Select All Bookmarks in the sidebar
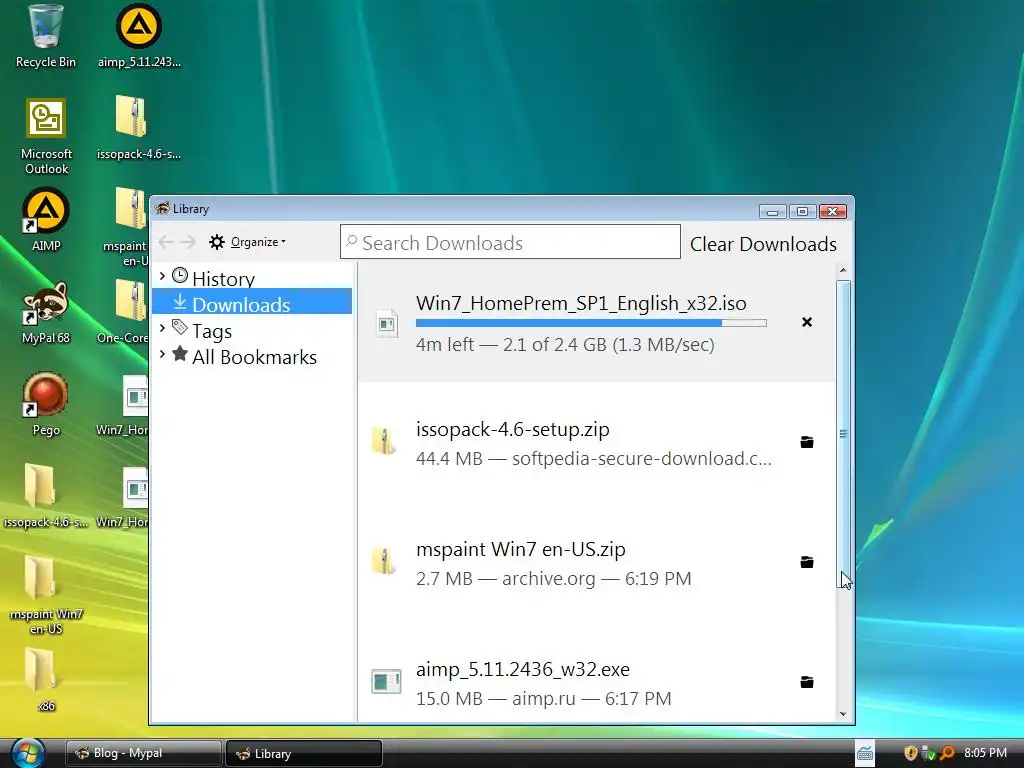The height and width of the screenshot is (768, 1024). [x=254, y=357]
